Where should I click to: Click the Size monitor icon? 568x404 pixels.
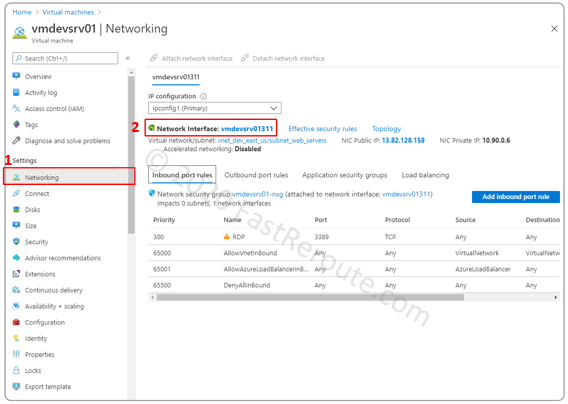(16, 225)
